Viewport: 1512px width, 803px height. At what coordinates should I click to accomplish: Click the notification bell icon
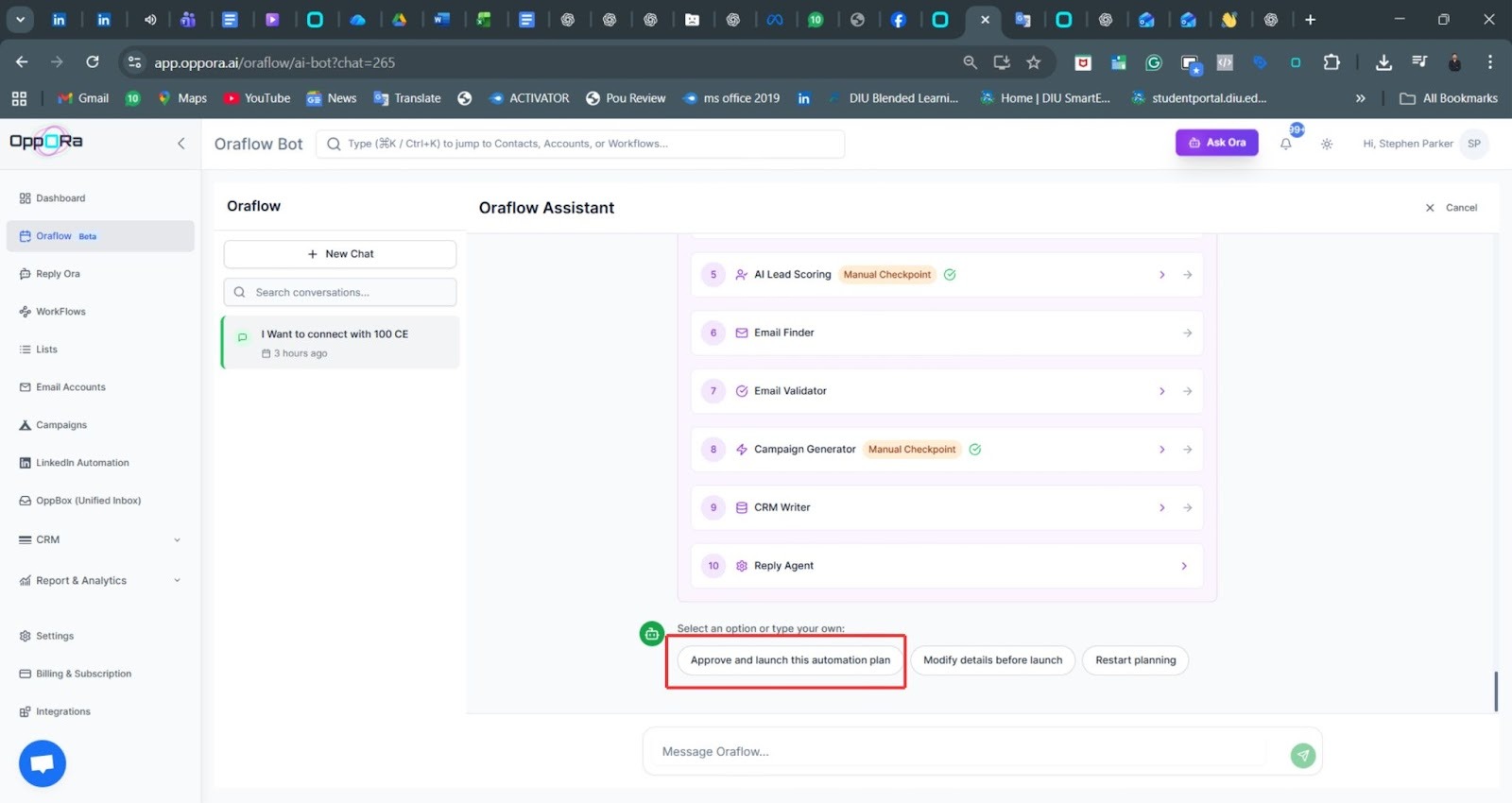click(1285, 144)
